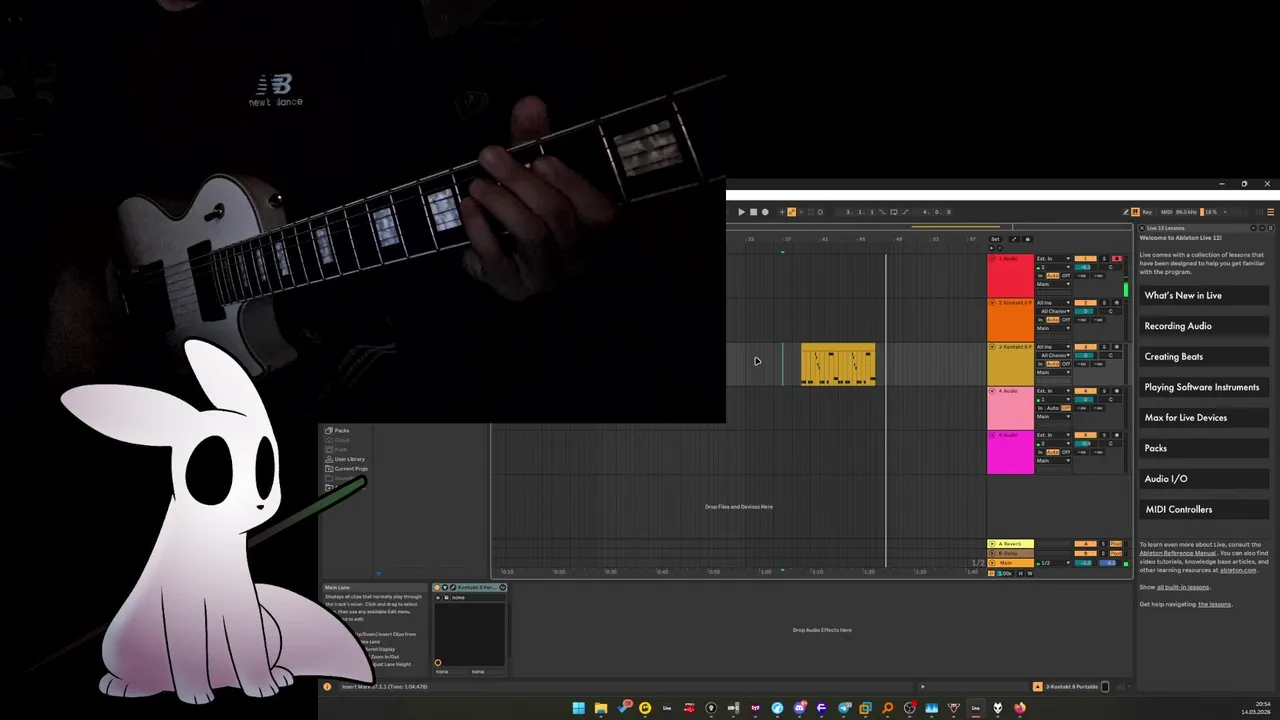Set track 4 monitor to Off
This screenshot has height=720, width=1280.
click(1066, 408)
